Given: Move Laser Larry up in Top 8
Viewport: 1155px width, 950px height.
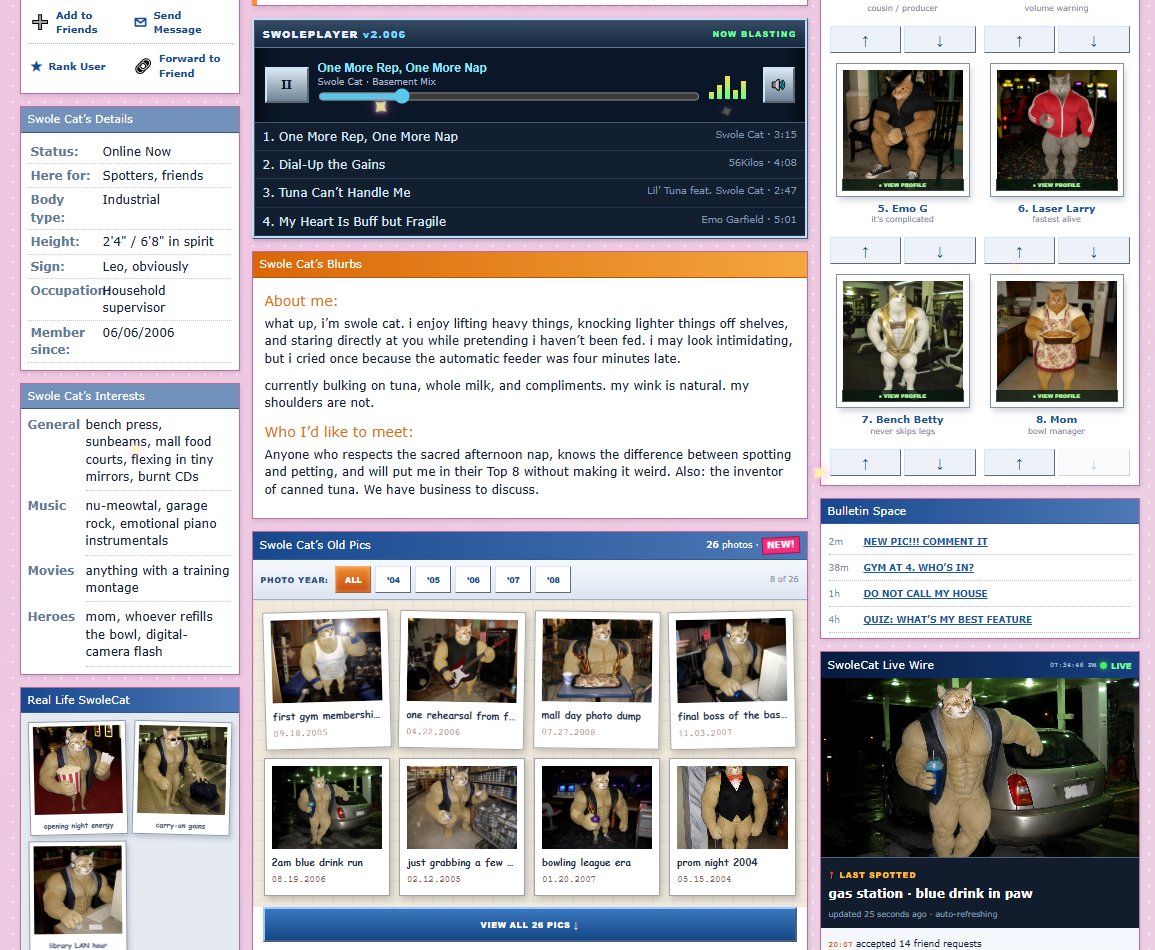Looking at the screenshot, I should point(1019,250).
